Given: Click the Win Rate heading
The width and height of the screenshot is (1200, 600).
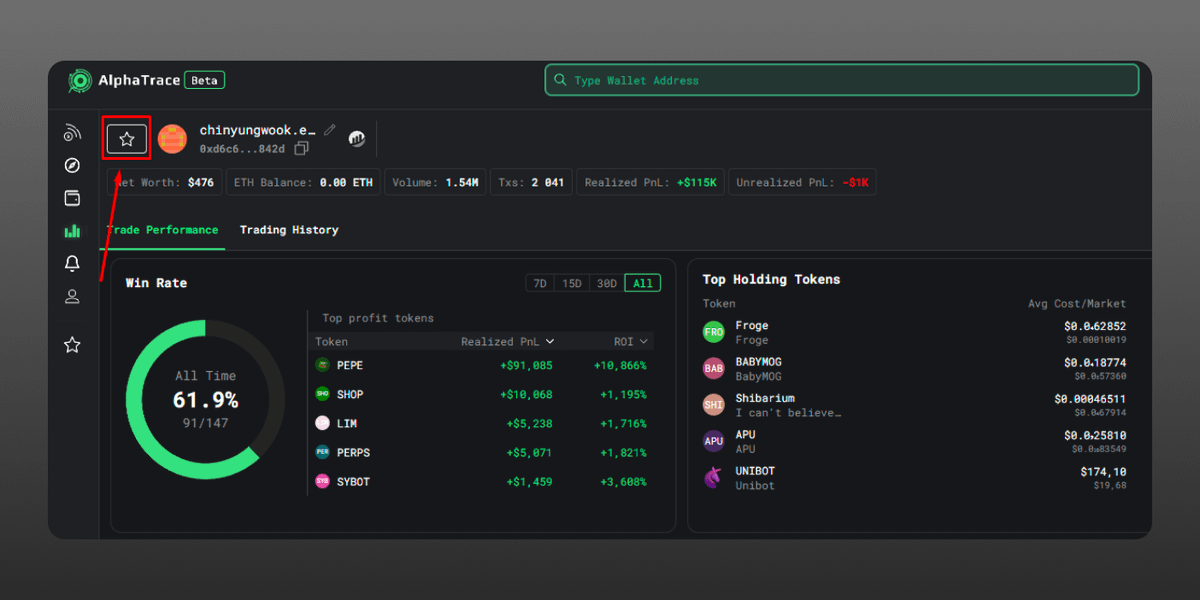Looking at the screenshot, I should (x=156, y=283).
